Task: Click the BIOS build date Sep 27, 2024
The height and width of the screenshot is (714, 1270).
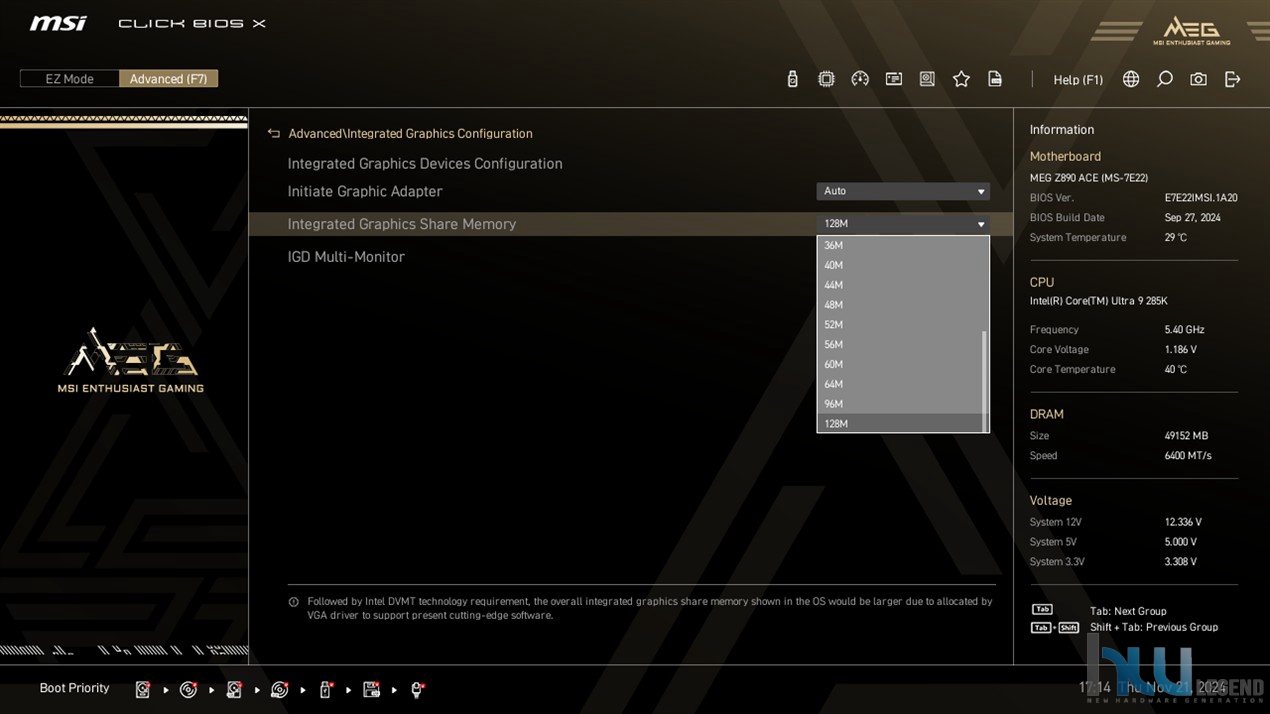Action: coord(1192,218)
